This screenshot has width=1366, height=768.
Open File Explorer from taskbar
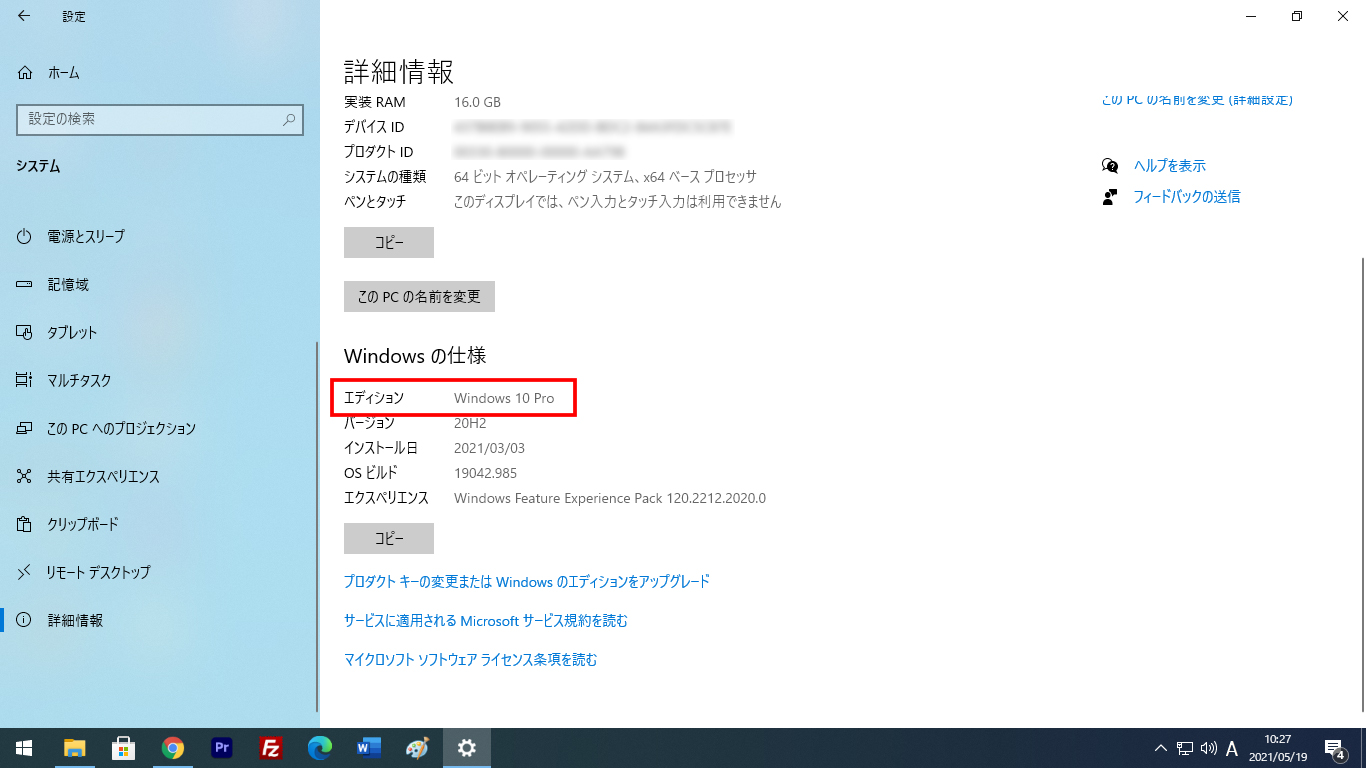point(75,748)
